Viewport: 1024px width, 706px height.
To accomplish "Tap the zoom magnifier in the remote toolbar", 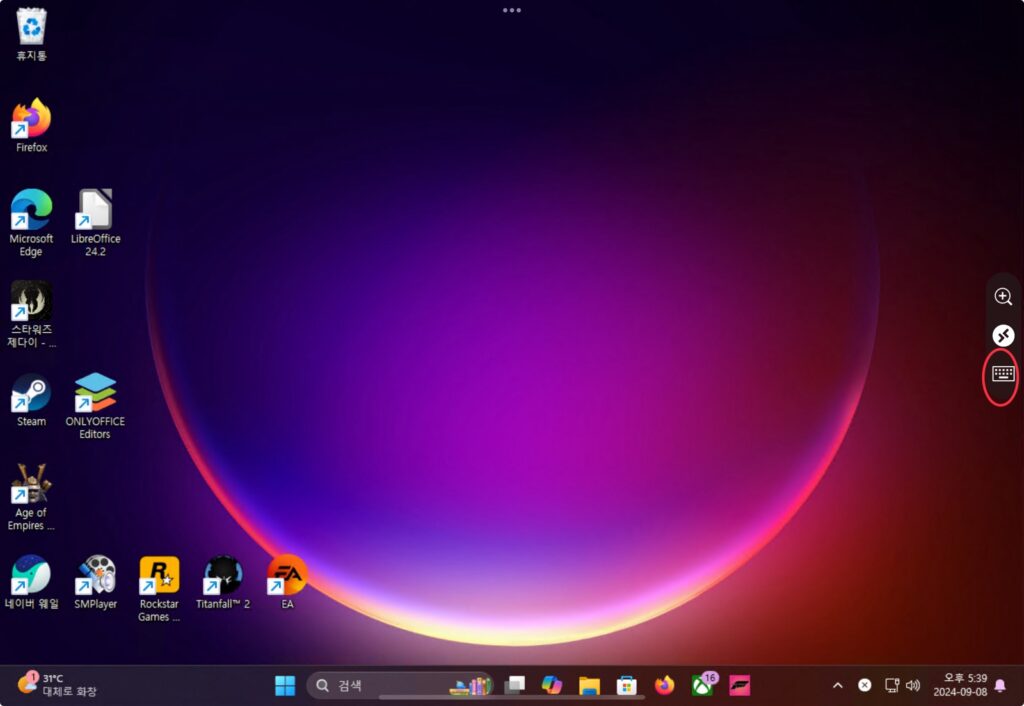I will click(1003, 297).
